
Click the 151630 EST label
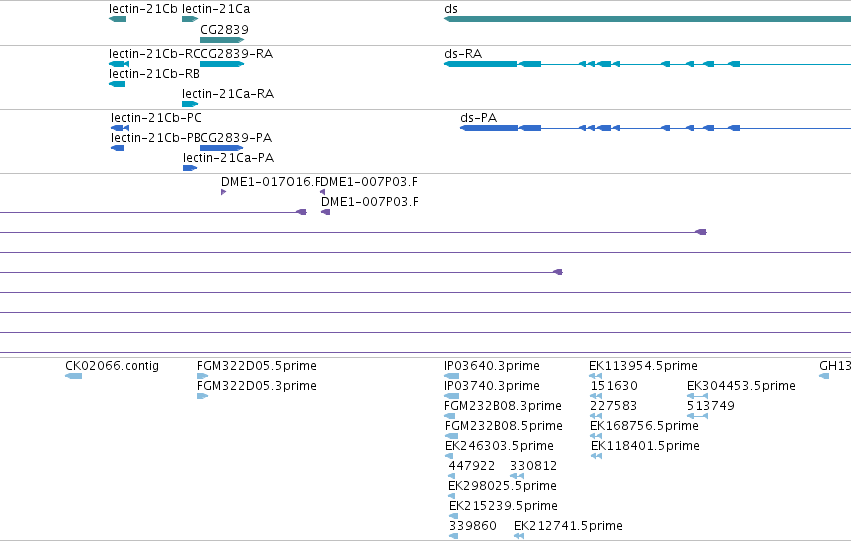(x=614, y=386)
